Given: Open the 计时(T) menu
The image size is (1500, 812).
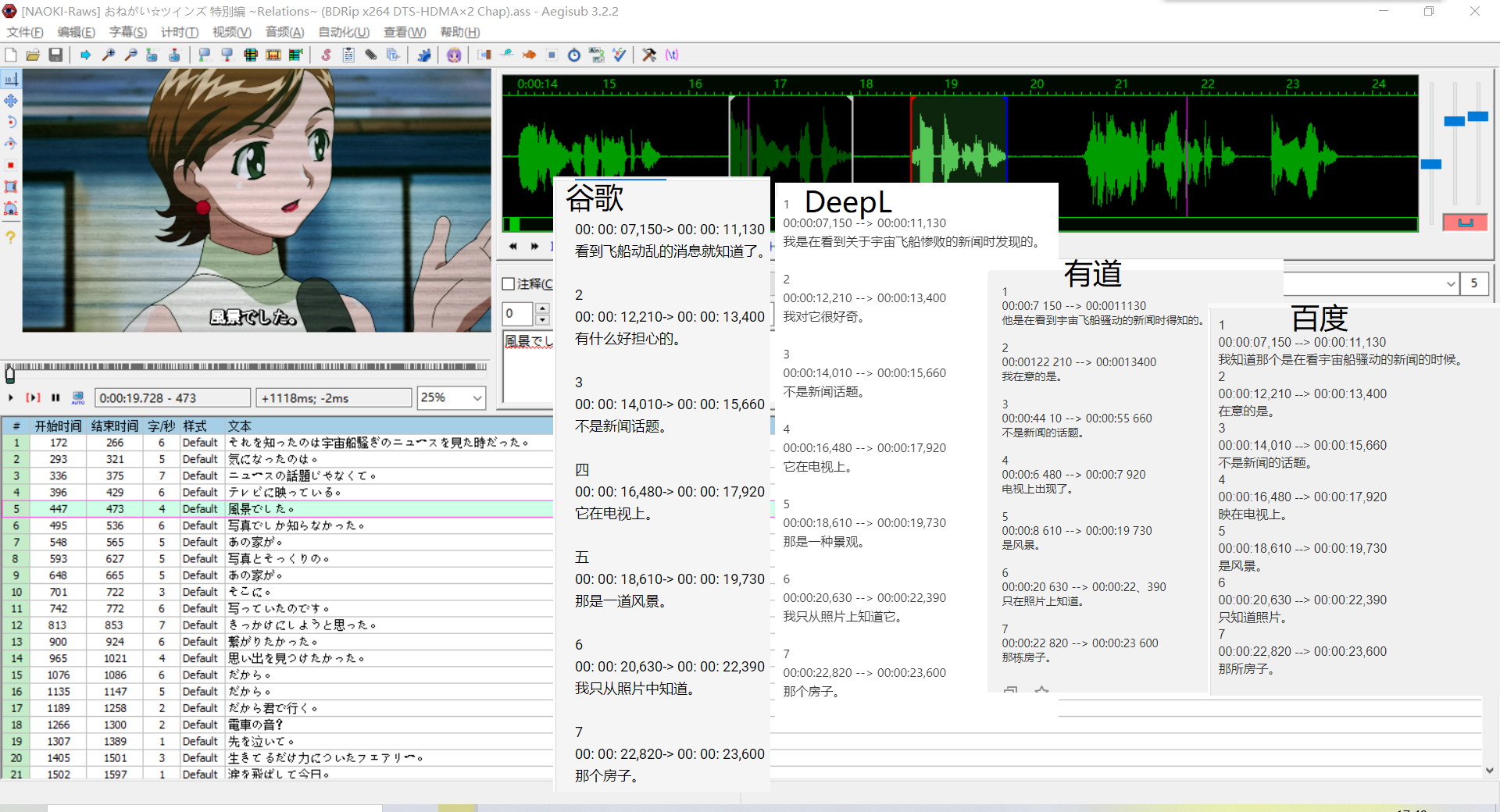Looking at the screenshot, I should 180,32.
